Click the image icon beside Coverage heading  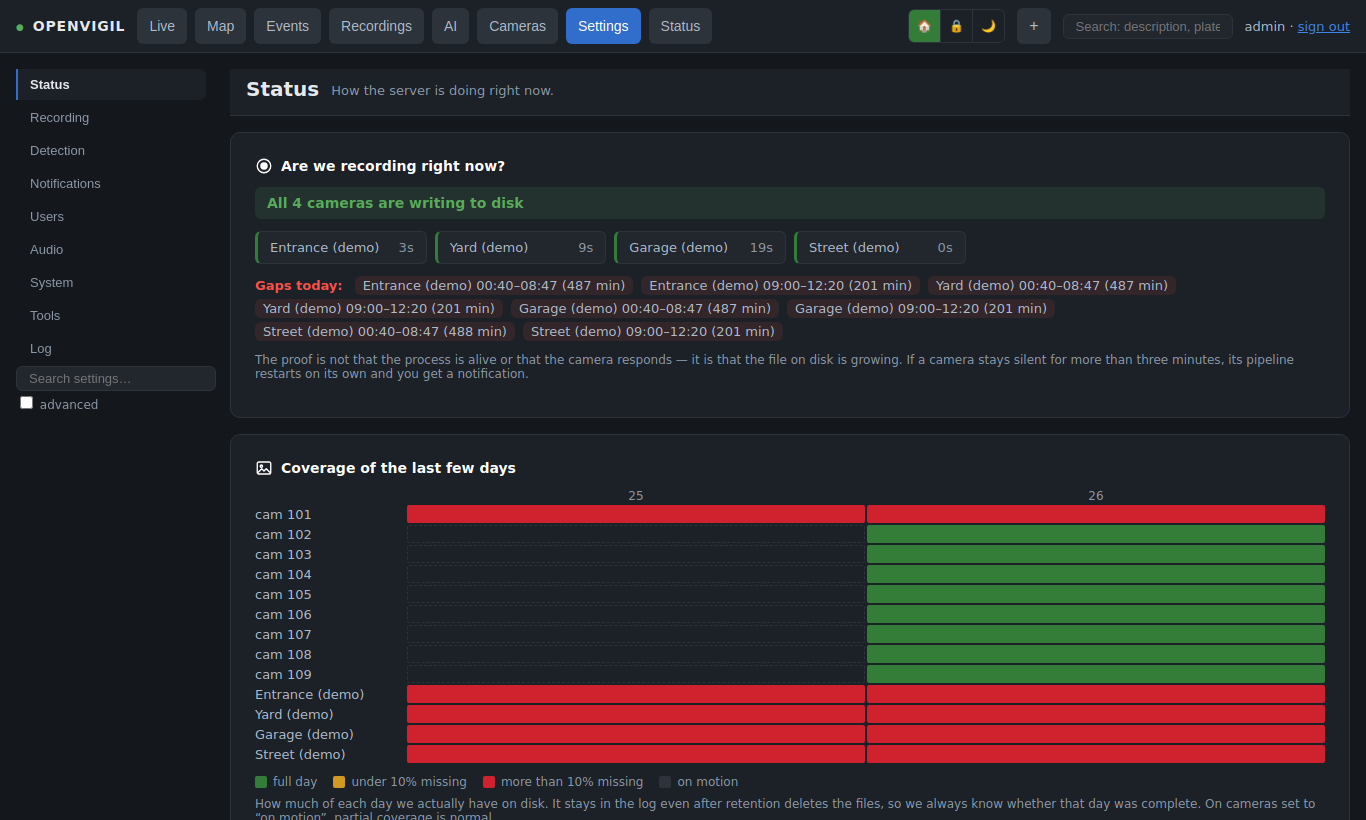tap(264, 468)
